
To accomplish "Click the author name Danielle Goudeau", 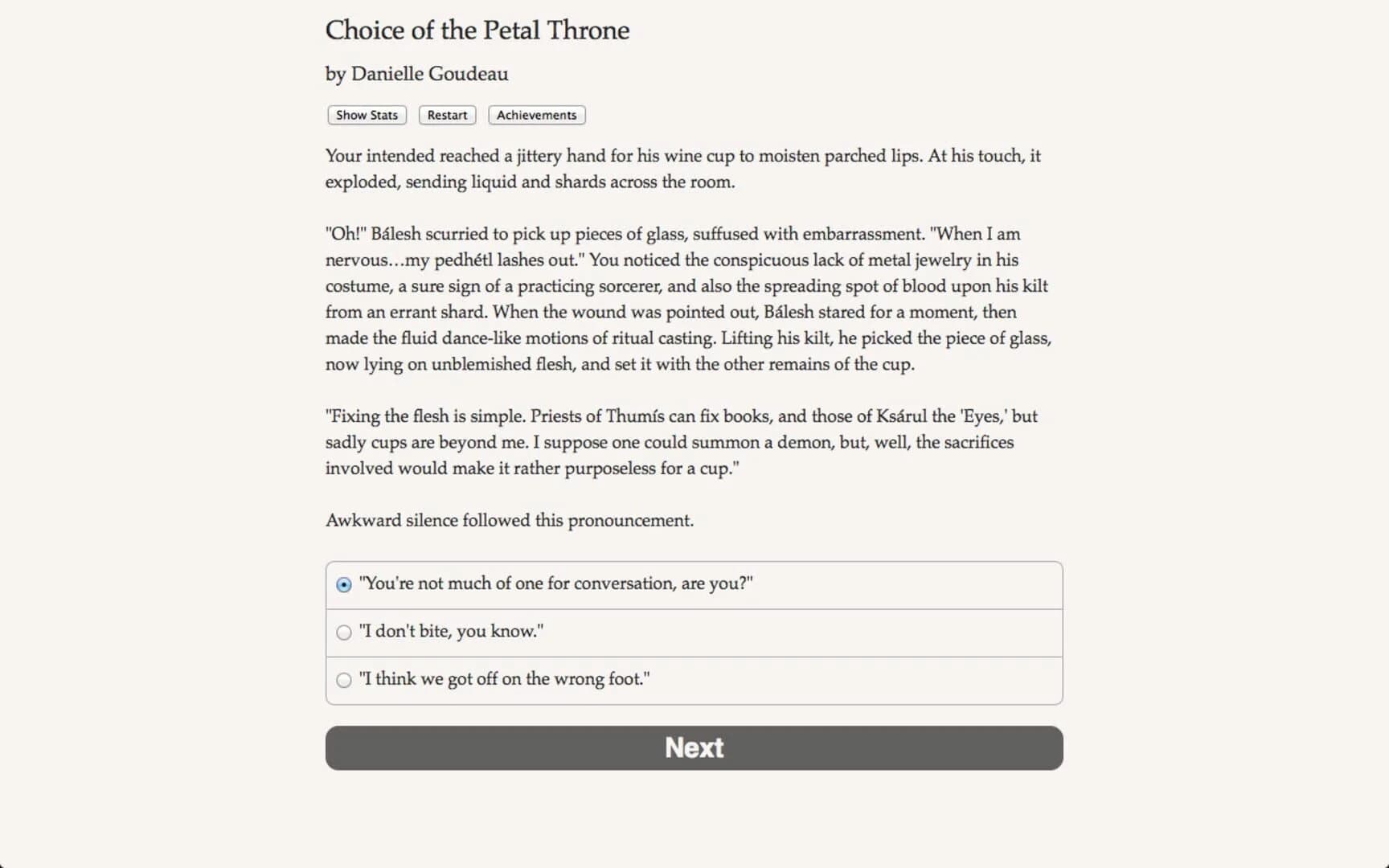I will 416,73.
